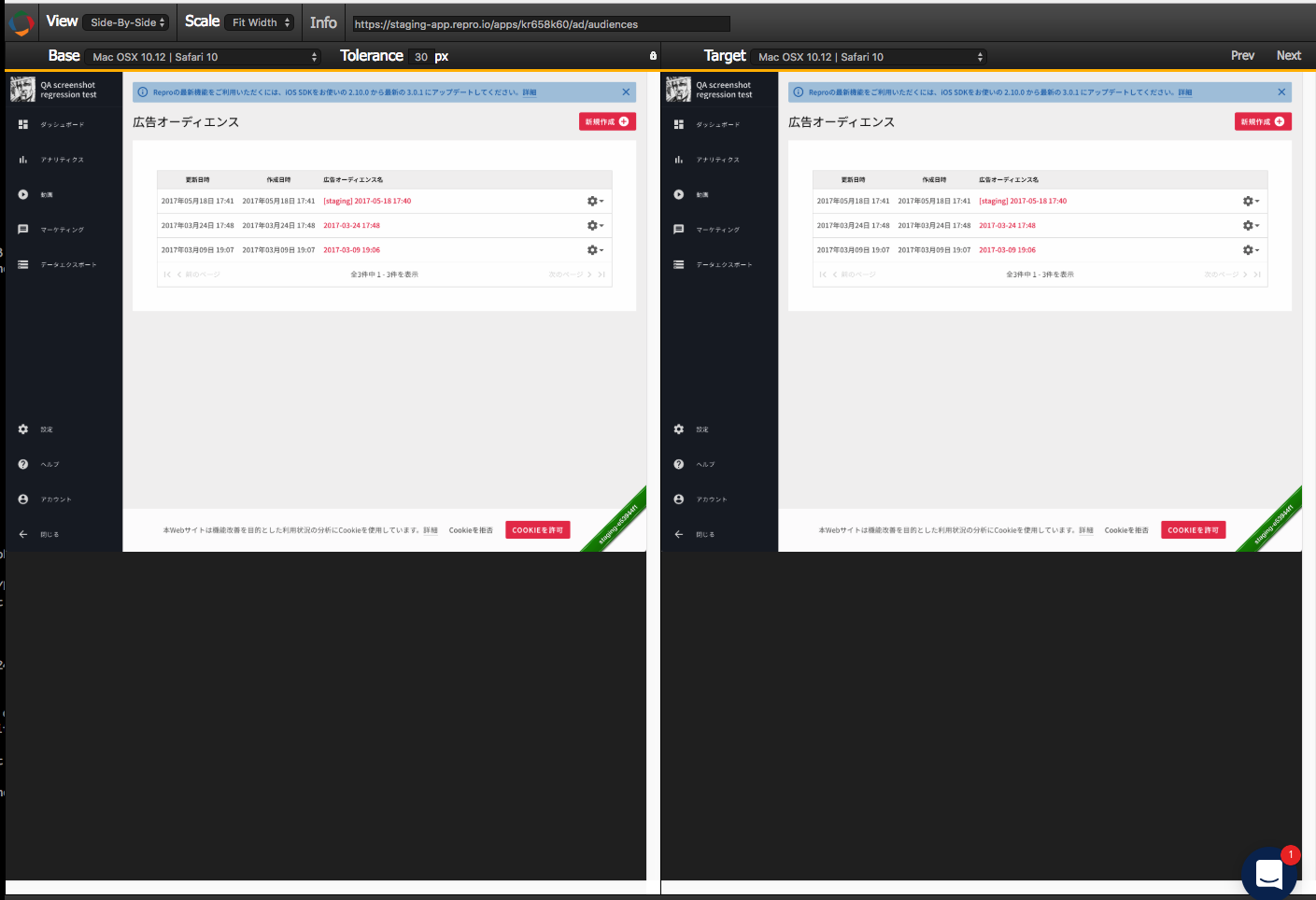This screenshot has width=1316, height=900.
Task: Click COOKIEを許可 button in Base pane
Action: tap(538, 529)
